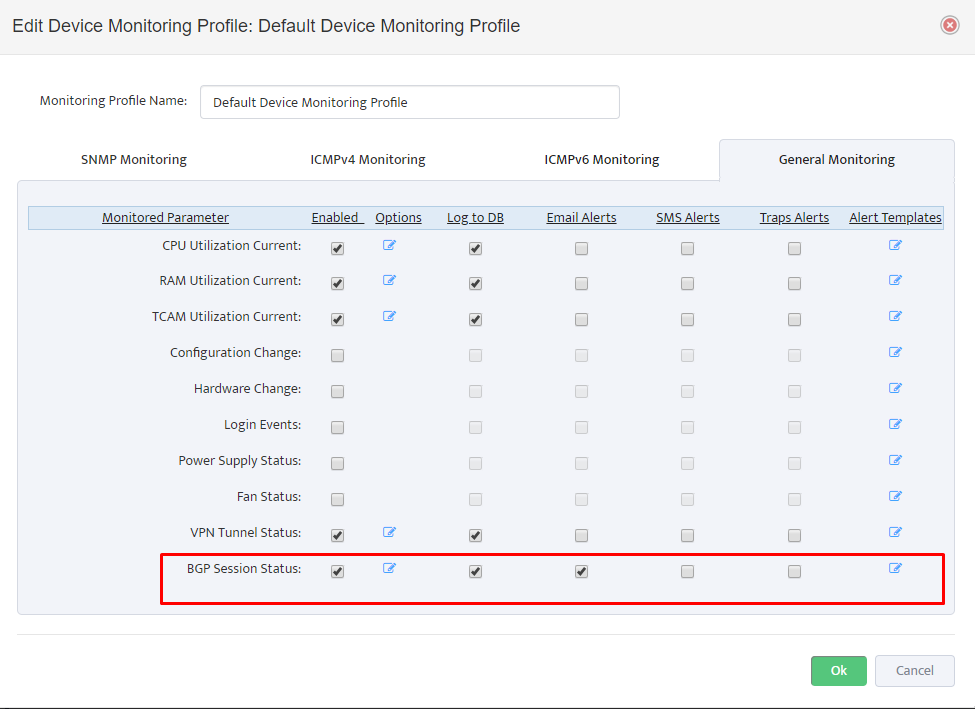
Task: Click the 'Hardware Change:' label
Action: click(247, 389)
